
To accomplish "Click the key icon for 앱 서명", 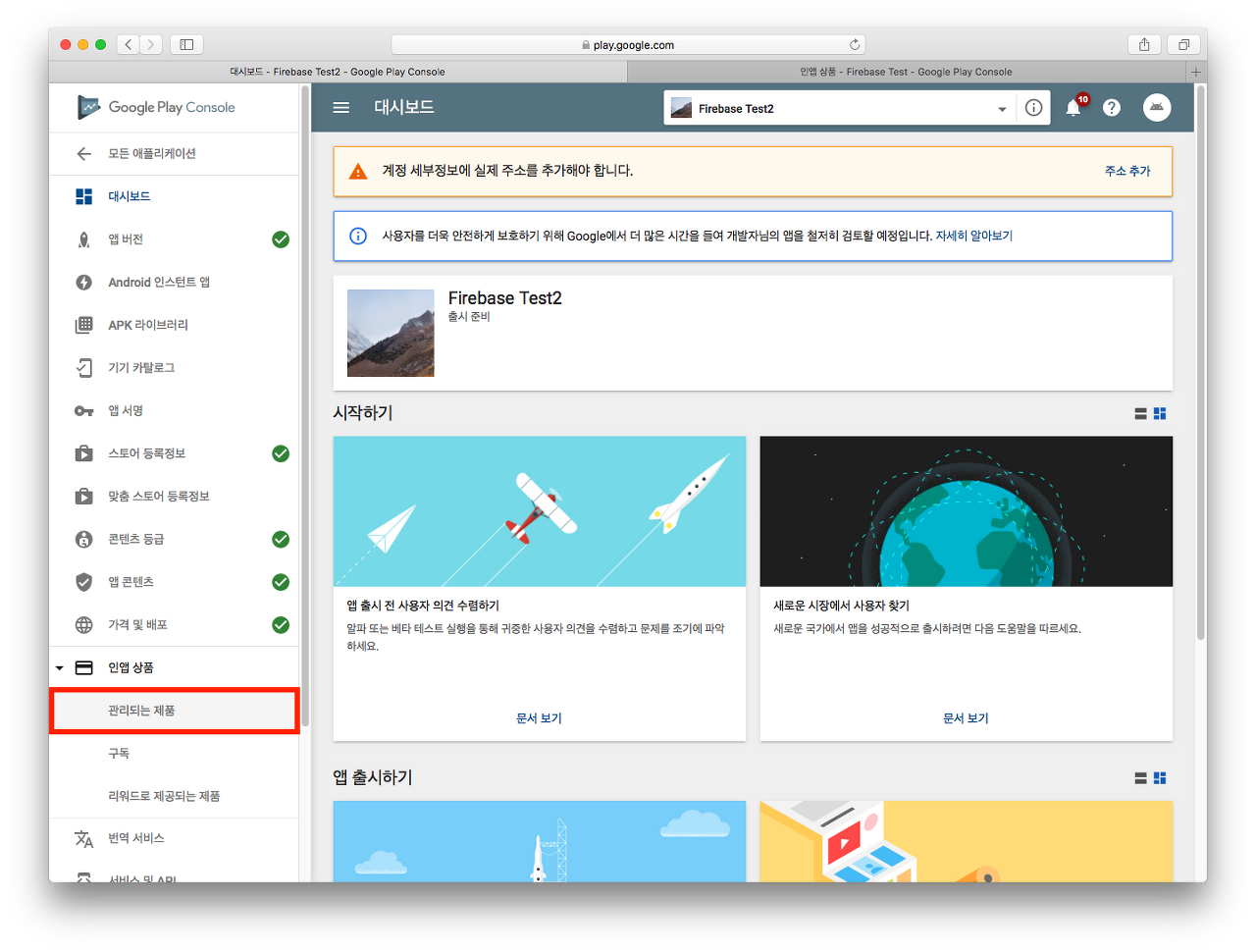I will pyautogui.click(x=84, y=411).
